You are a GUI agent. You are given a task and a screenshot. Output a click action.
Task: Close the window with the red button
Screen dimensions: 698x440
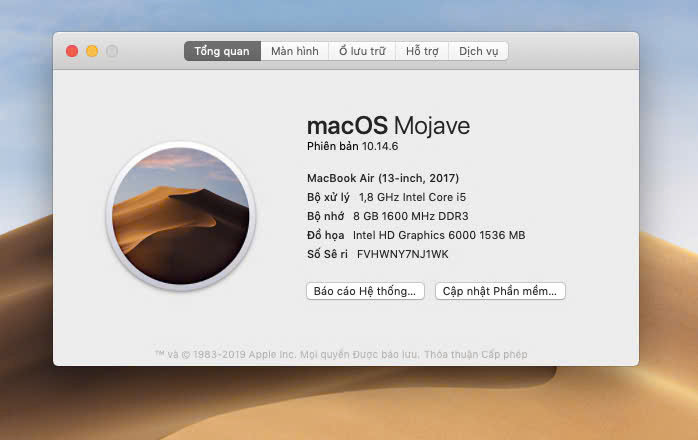click(72, 51)
